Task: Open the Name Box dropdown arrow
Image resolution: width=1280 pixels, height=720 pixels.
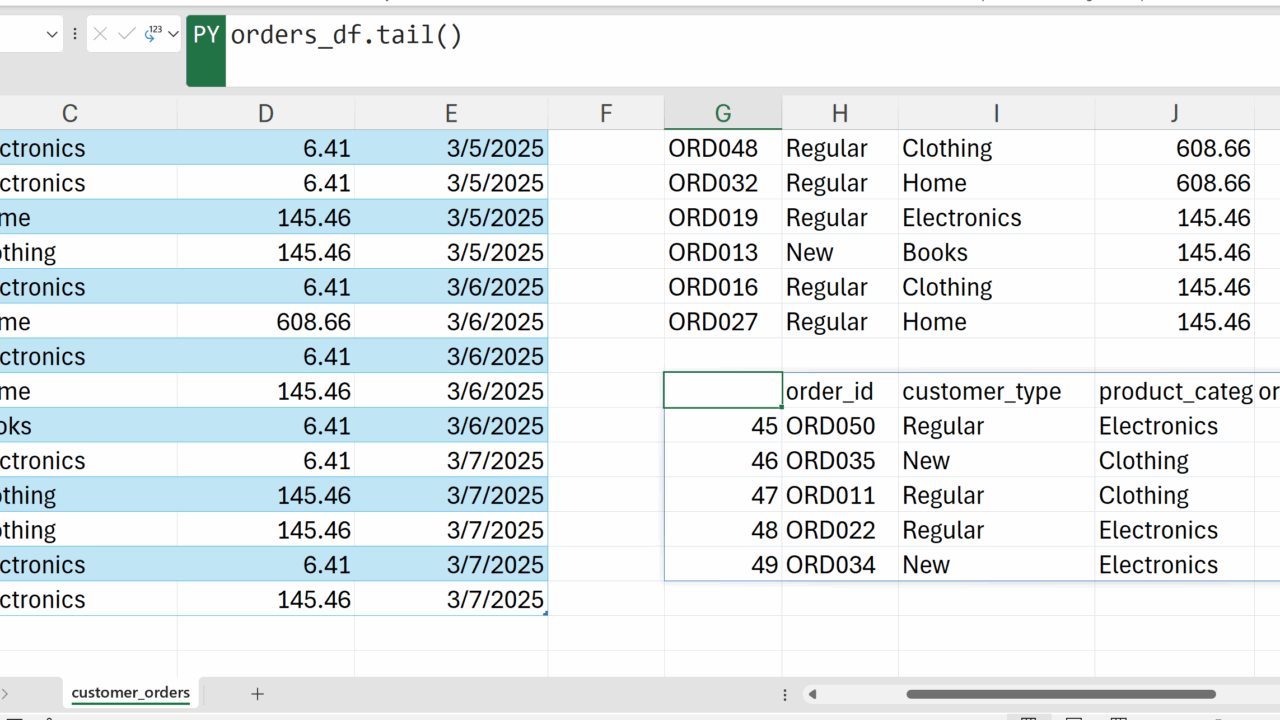Action: click(52, 34)
